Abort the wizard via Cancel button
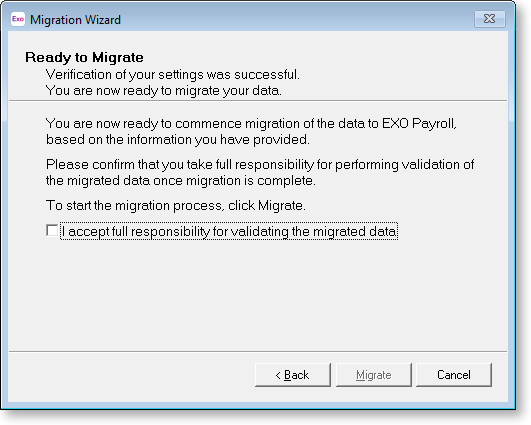 [x=453, y=375]
